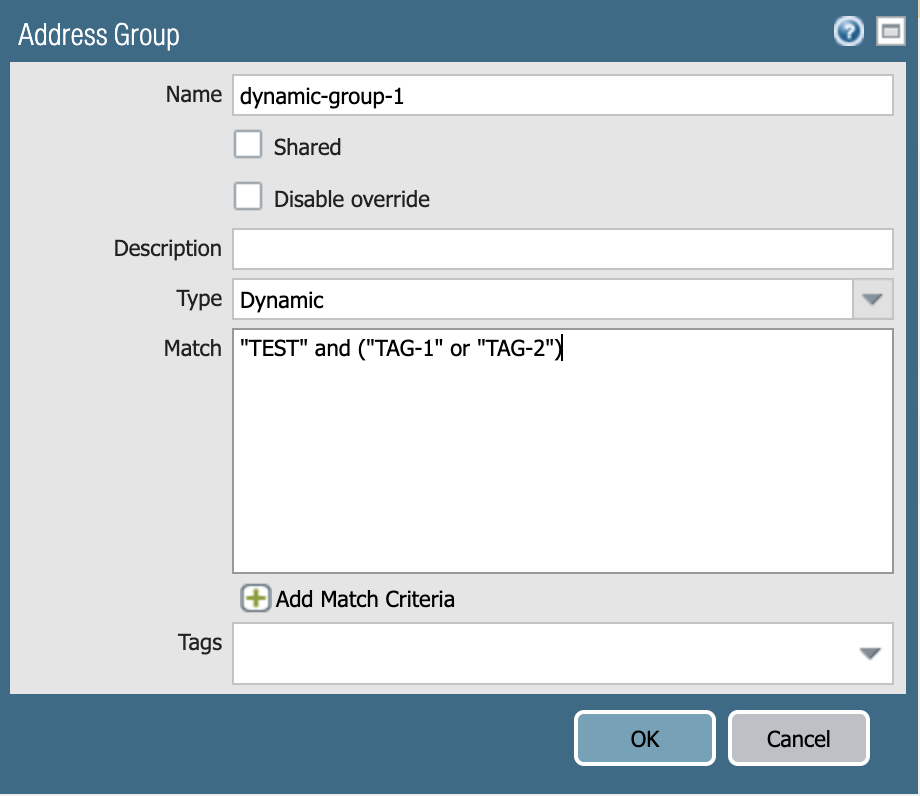The height and width of the screenshot is (796, 920).
Task: Enable the Shared checkbox
Action: tap(248, 144)
